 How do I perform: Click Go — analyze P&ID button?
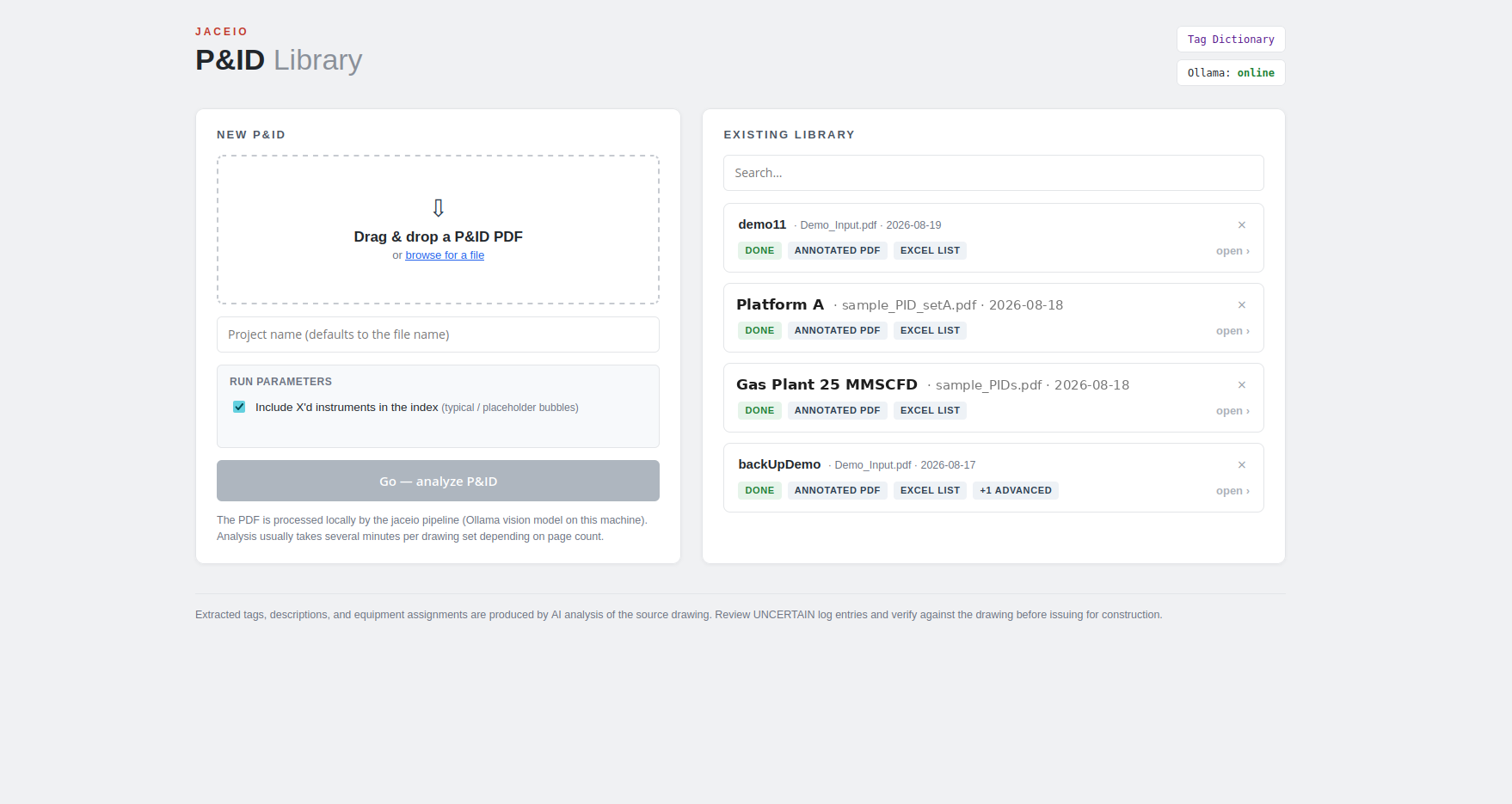point(438,481)
